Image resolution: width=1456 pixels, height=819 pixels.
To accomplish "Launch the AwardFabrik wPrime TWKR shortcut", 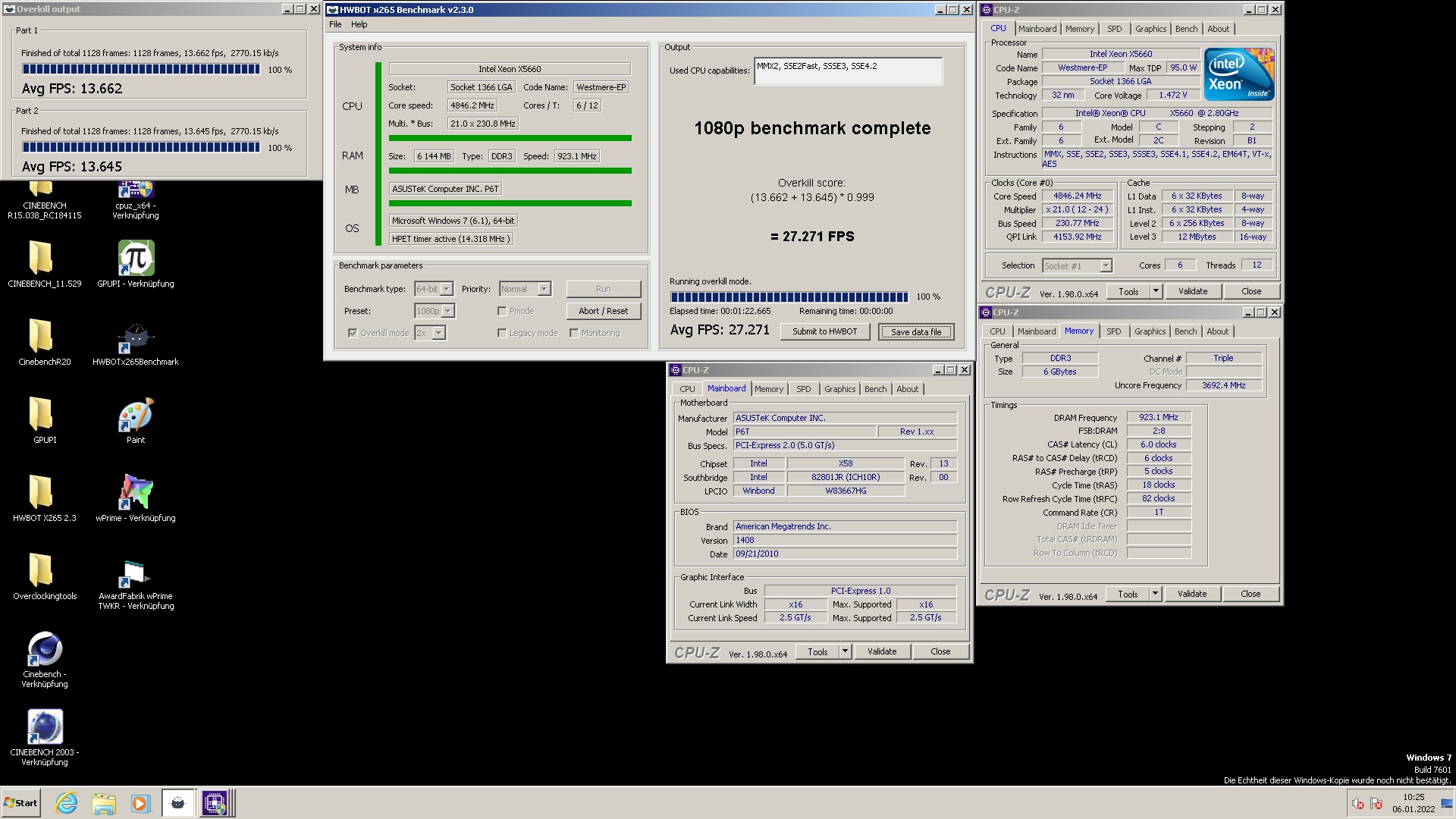I will [x=136, y=573].
